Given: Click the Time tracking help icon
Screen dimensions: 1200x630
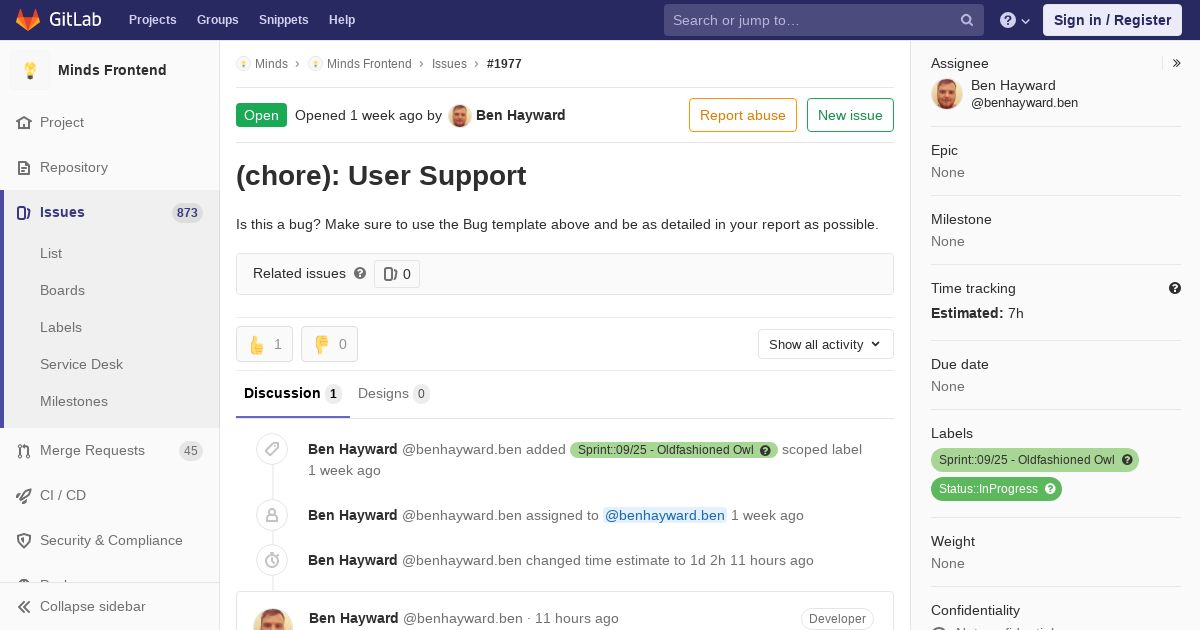Looking at the screenshot, I should click(1175, 288).
